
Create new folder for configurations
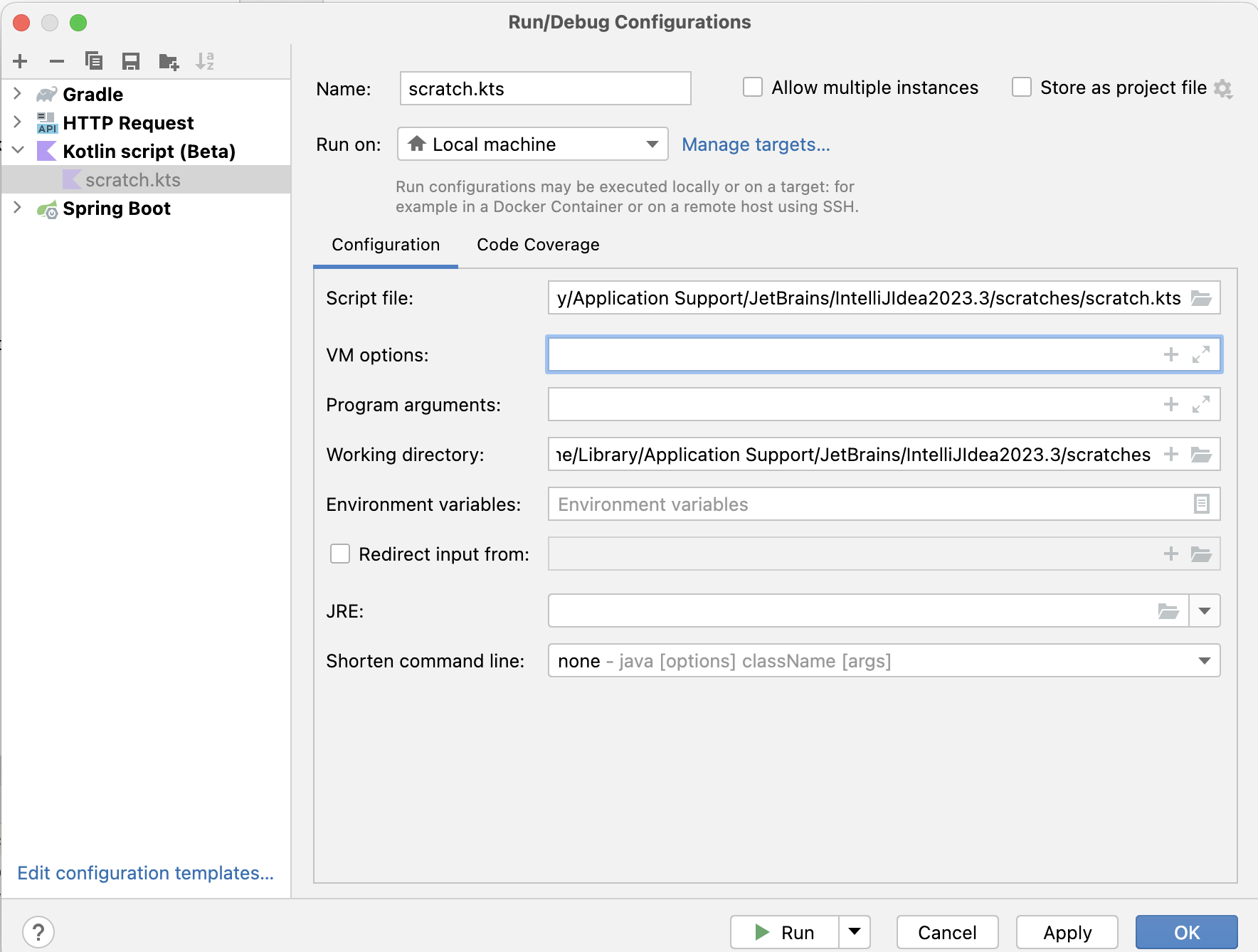(169, 61)
